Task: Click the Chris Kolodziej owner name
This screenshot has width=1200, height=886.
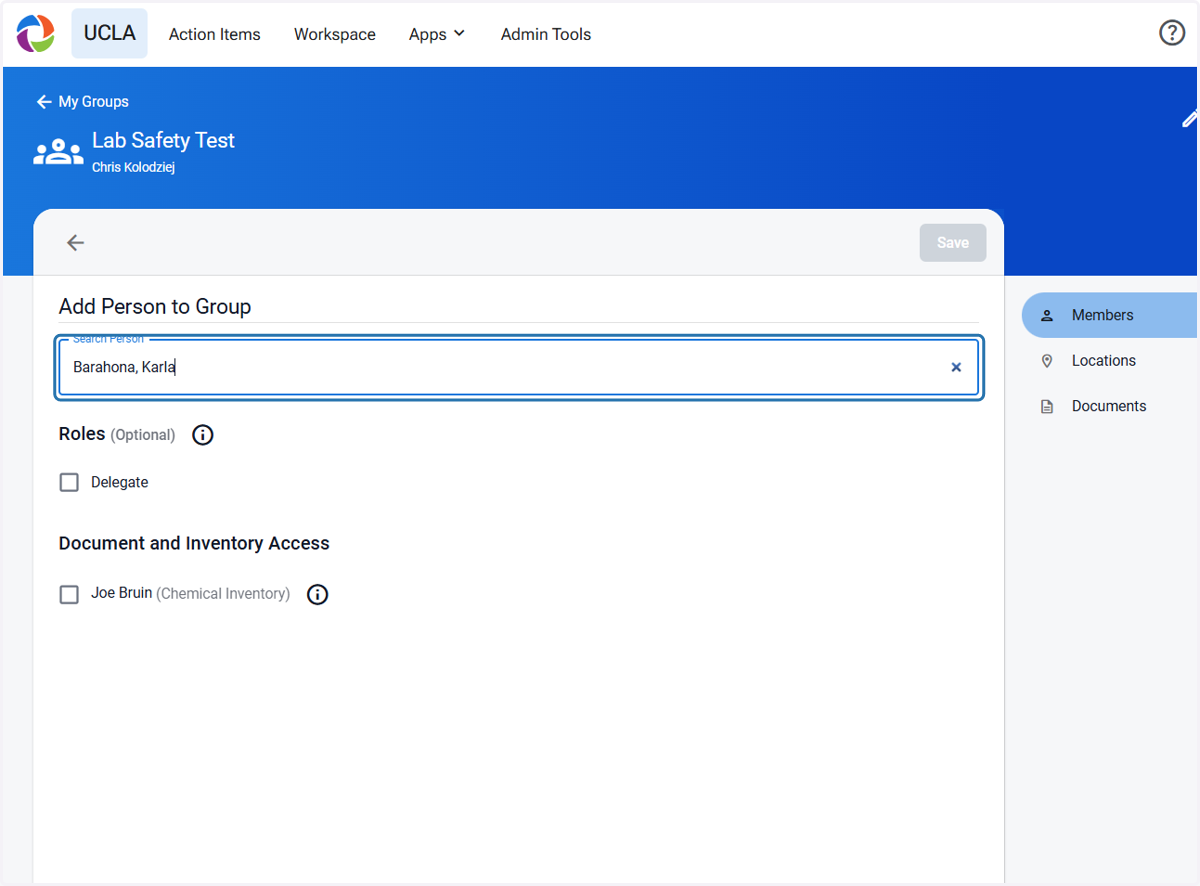Action: tap(133, 168)
